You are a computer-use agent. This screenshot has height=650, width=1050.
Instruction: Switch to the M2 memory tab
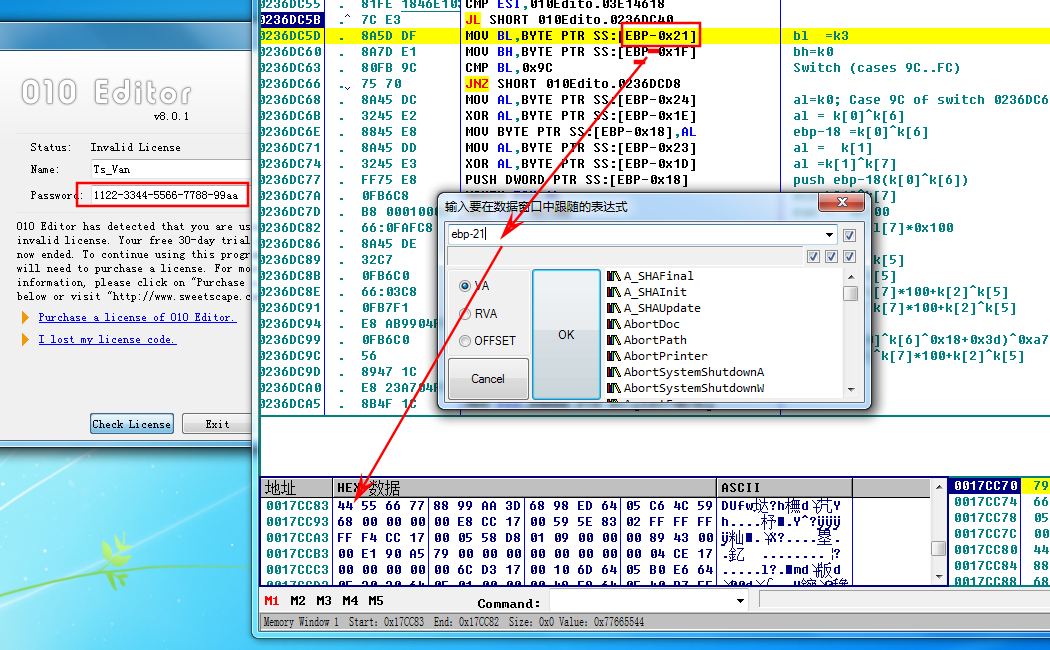coord(298,601)
